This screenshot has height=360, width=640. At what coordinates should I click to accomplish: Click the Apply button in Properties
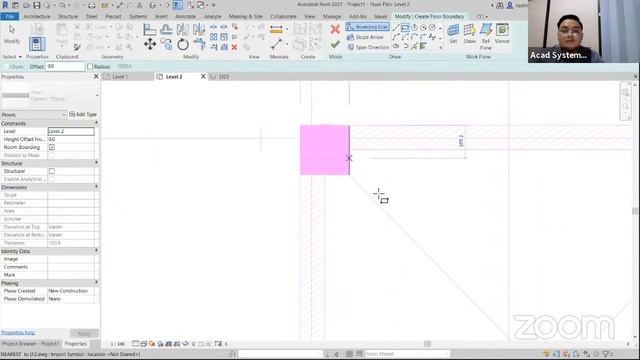pyautogui.click(x=84, y=333)
